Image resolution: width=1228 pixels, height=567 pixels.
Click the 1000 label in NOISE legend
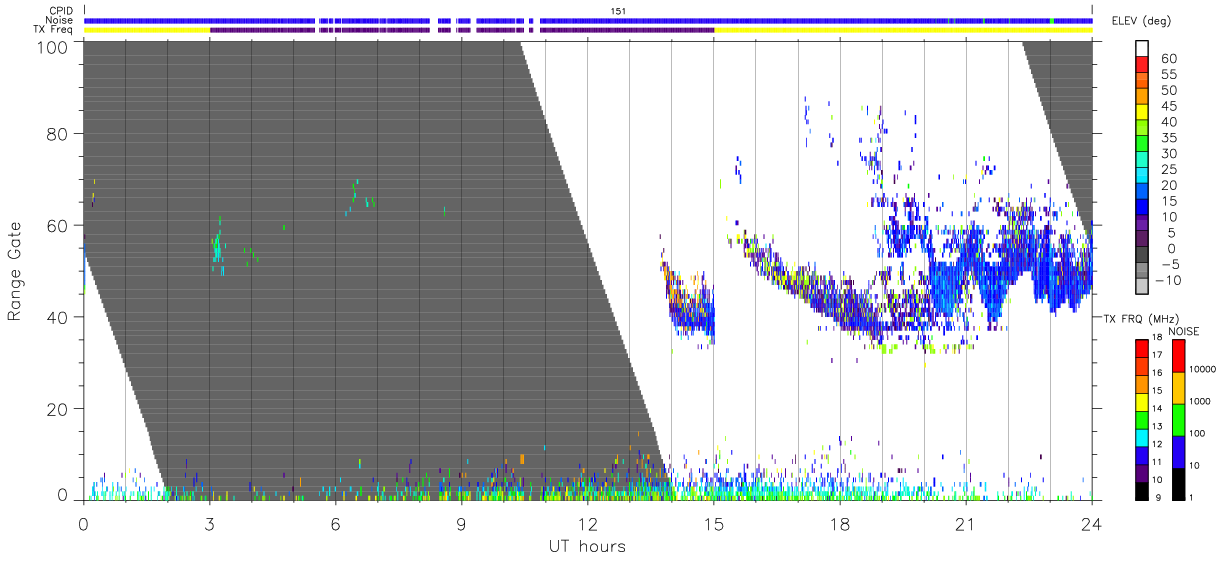pos(1201,402)
